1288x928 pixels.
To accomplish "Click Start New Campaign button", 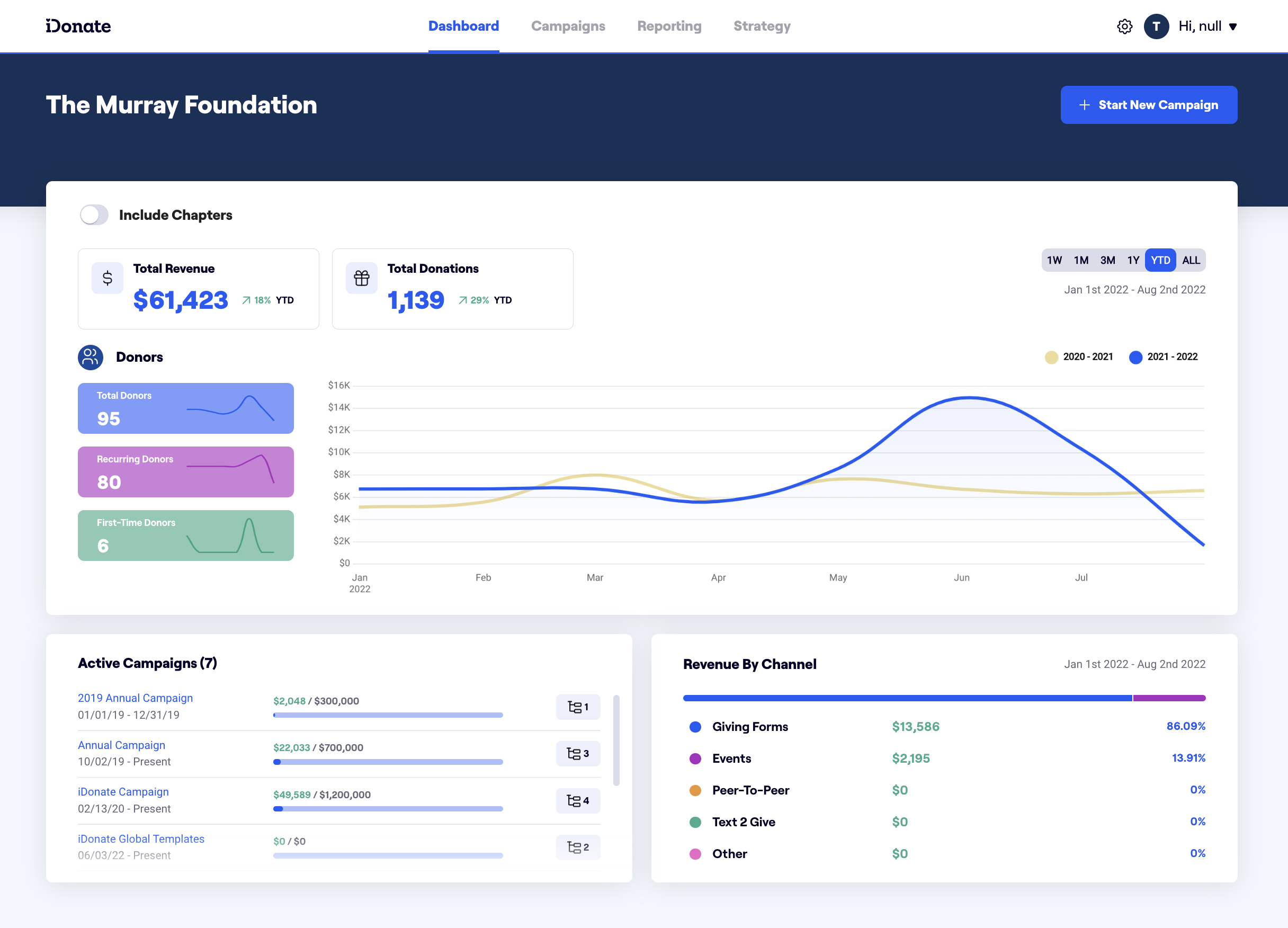I will point(1148,105).
